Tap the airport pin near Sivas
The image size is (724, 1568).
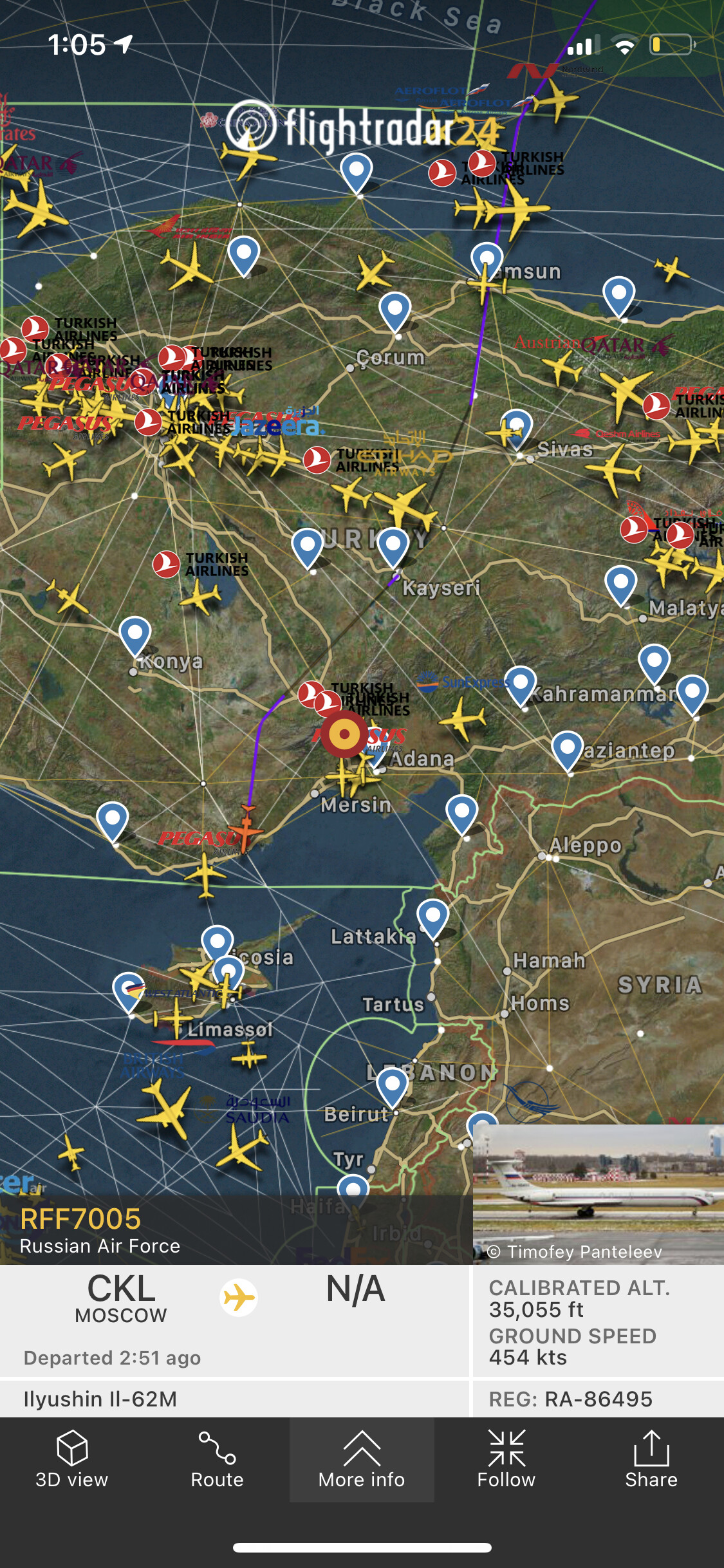pyautogui.click(x=517, y=428)
